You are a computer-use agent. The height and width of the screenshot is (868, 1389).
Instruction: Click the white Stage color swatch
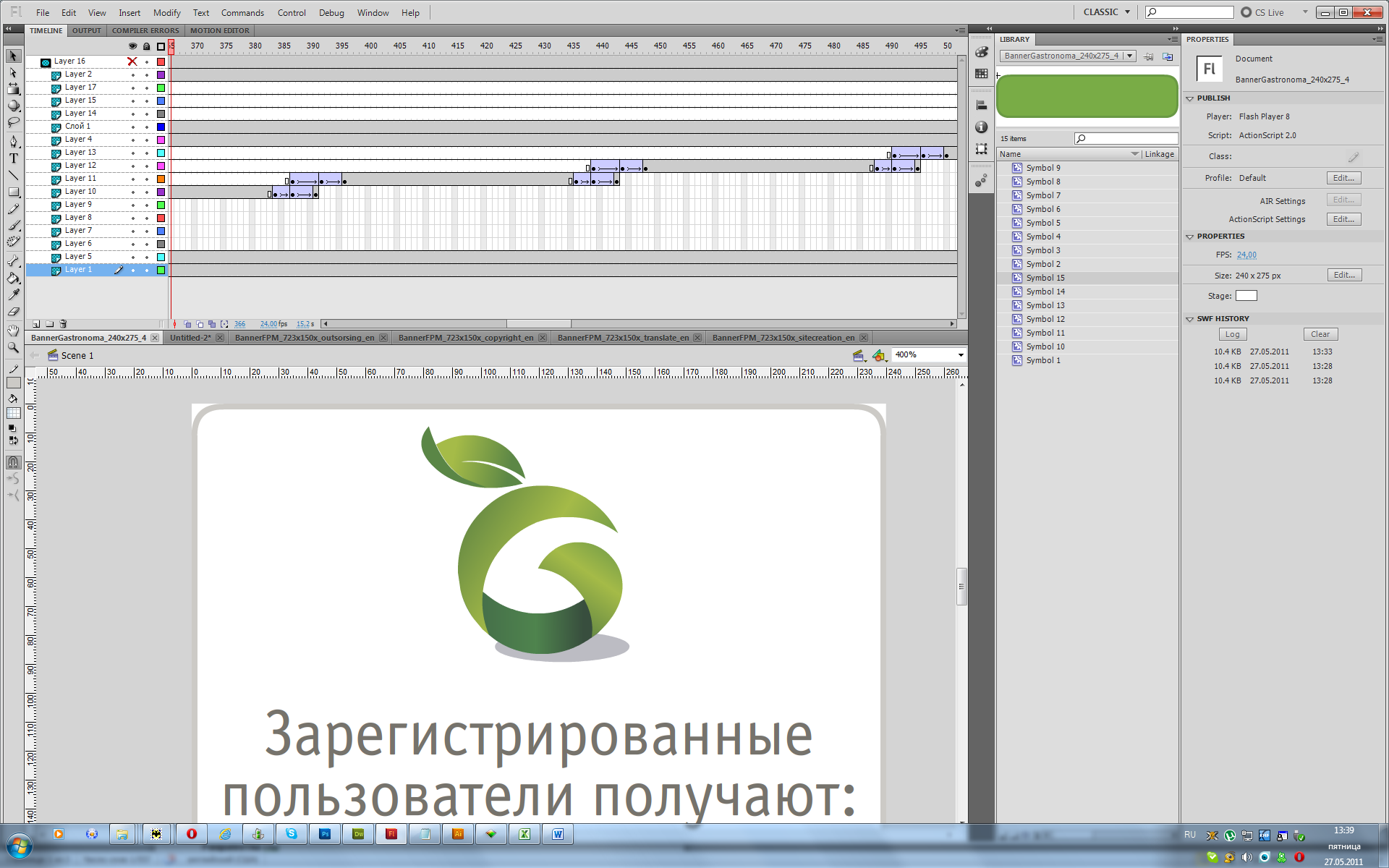point(1246,296)
